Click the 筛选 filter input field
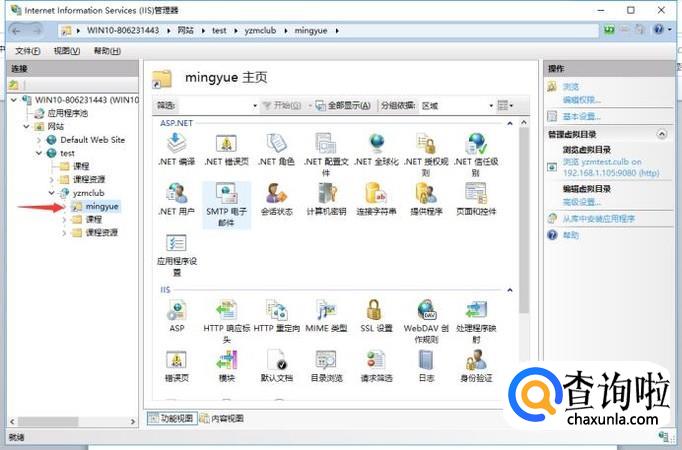The image size is (682, 450). [214, 106]
